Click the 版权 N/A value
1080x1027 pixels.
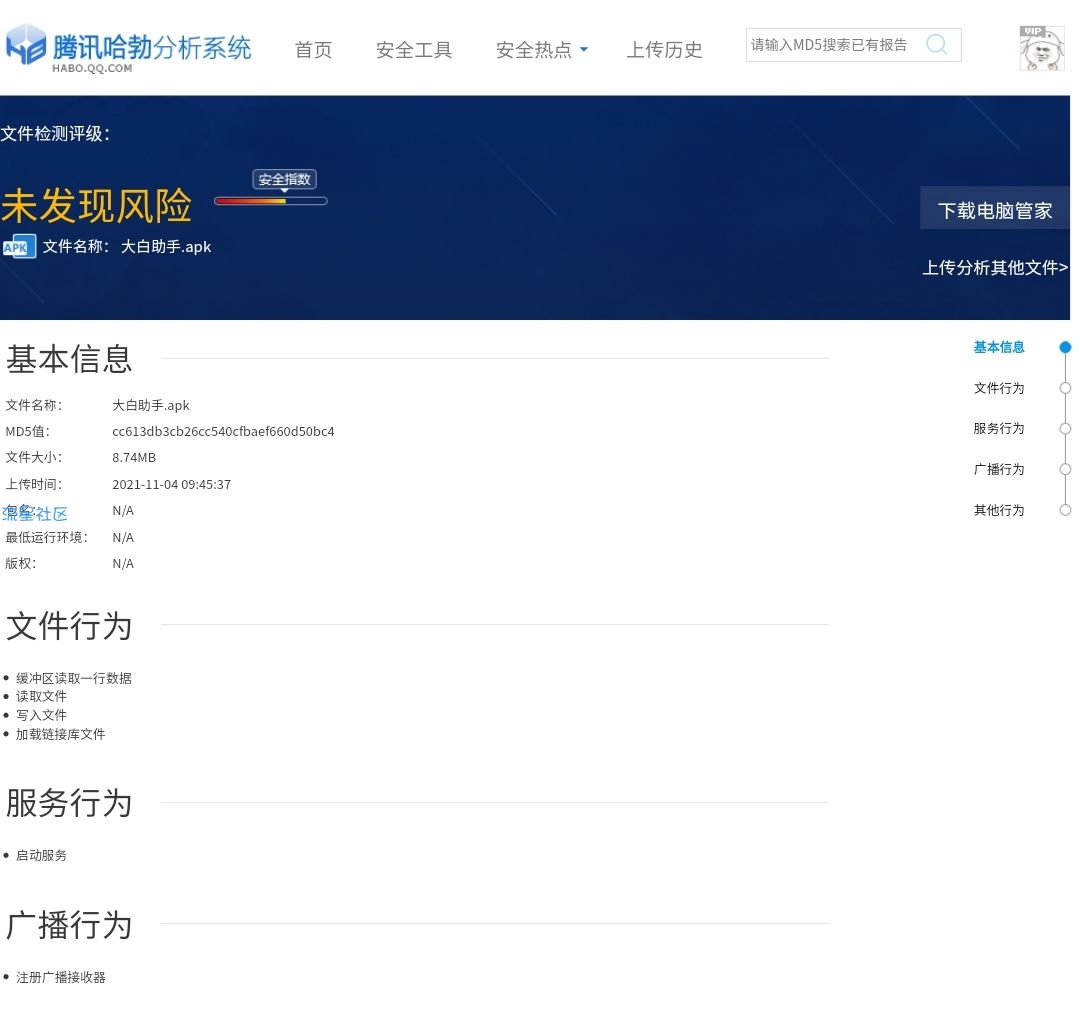123,563
